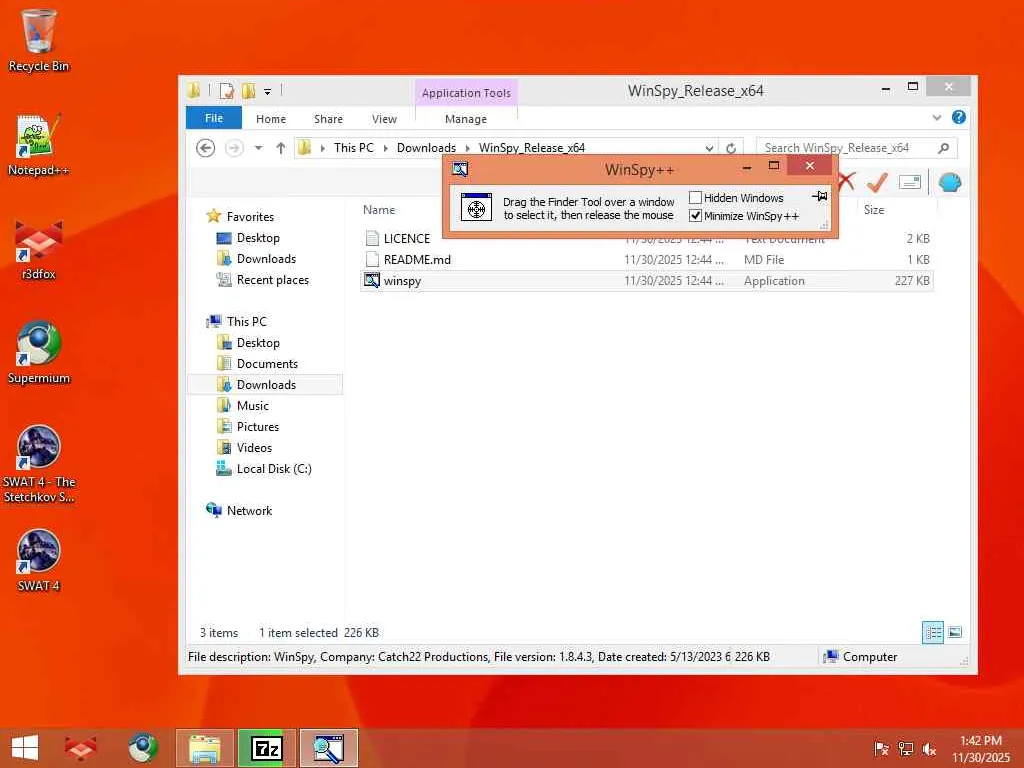The image size is (1024, 768).
Task: Open recent locations dropdown arrow
Action: point(259,148)
